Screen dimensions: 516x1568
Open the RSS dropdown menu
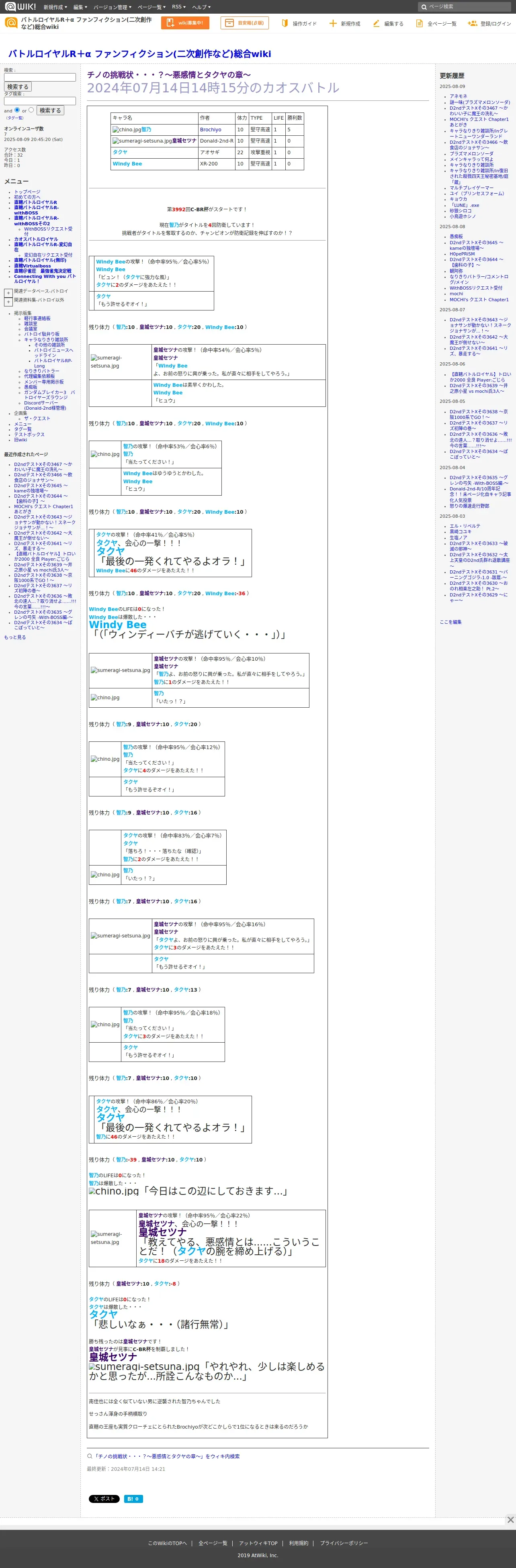click(178, 7)
